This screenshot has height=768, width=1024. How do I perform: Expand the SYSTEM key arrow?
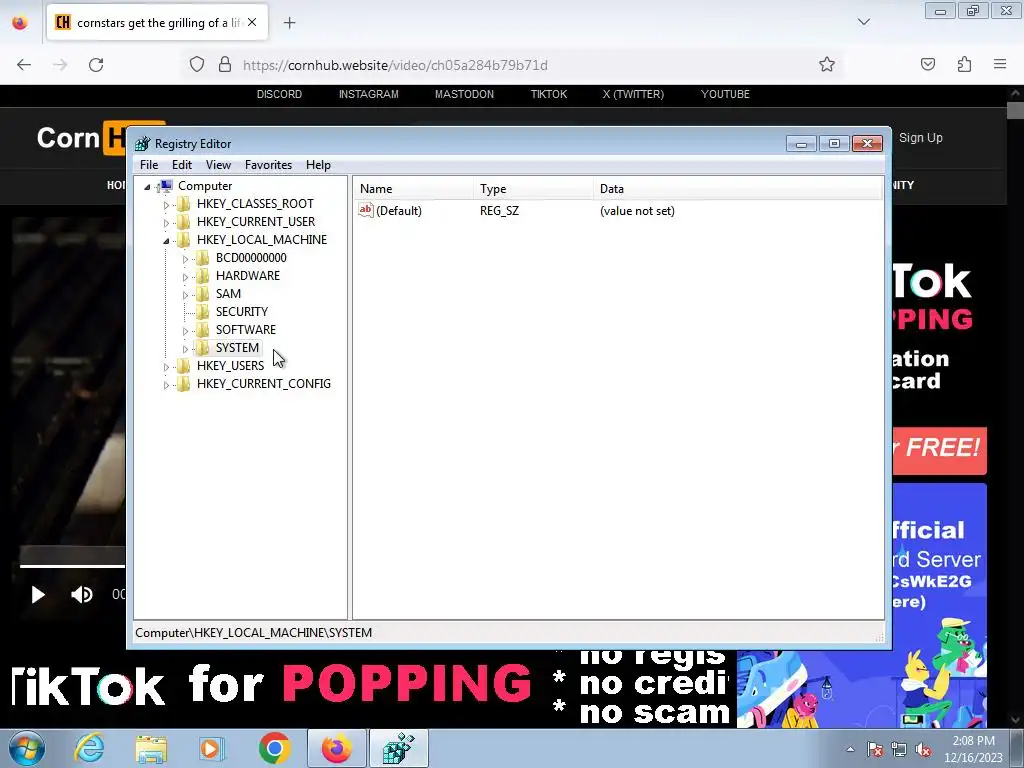[x=185, y=348]
